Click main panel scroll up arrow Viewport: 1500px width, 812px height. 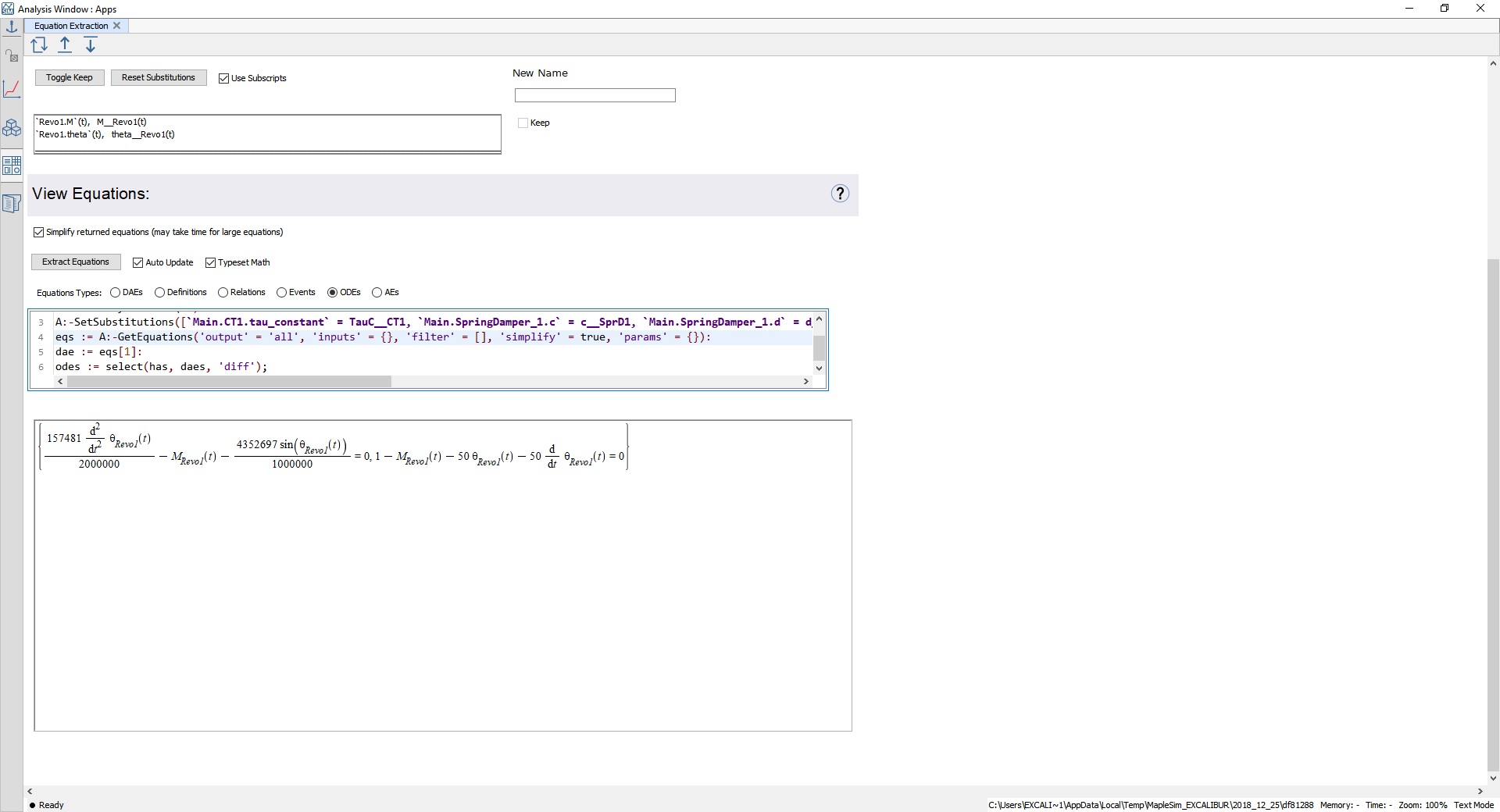coord(1493,64)
